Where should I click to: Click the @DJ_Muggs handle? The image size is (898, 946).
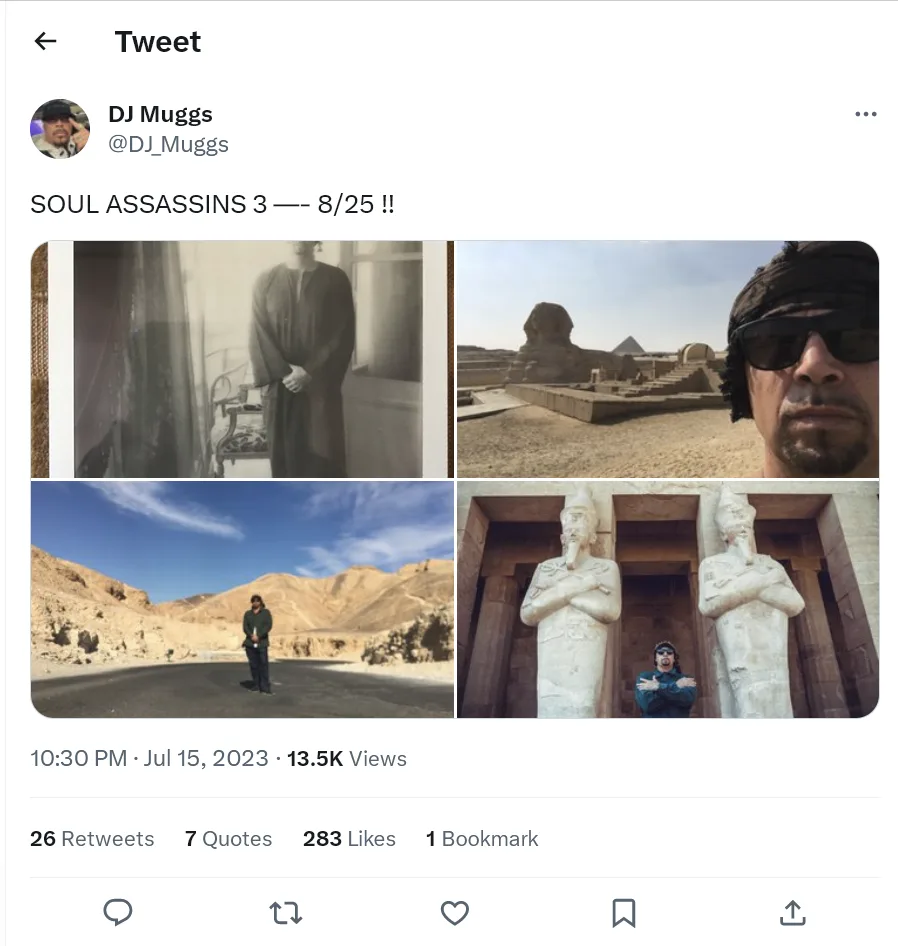click(x=168, y=144)
